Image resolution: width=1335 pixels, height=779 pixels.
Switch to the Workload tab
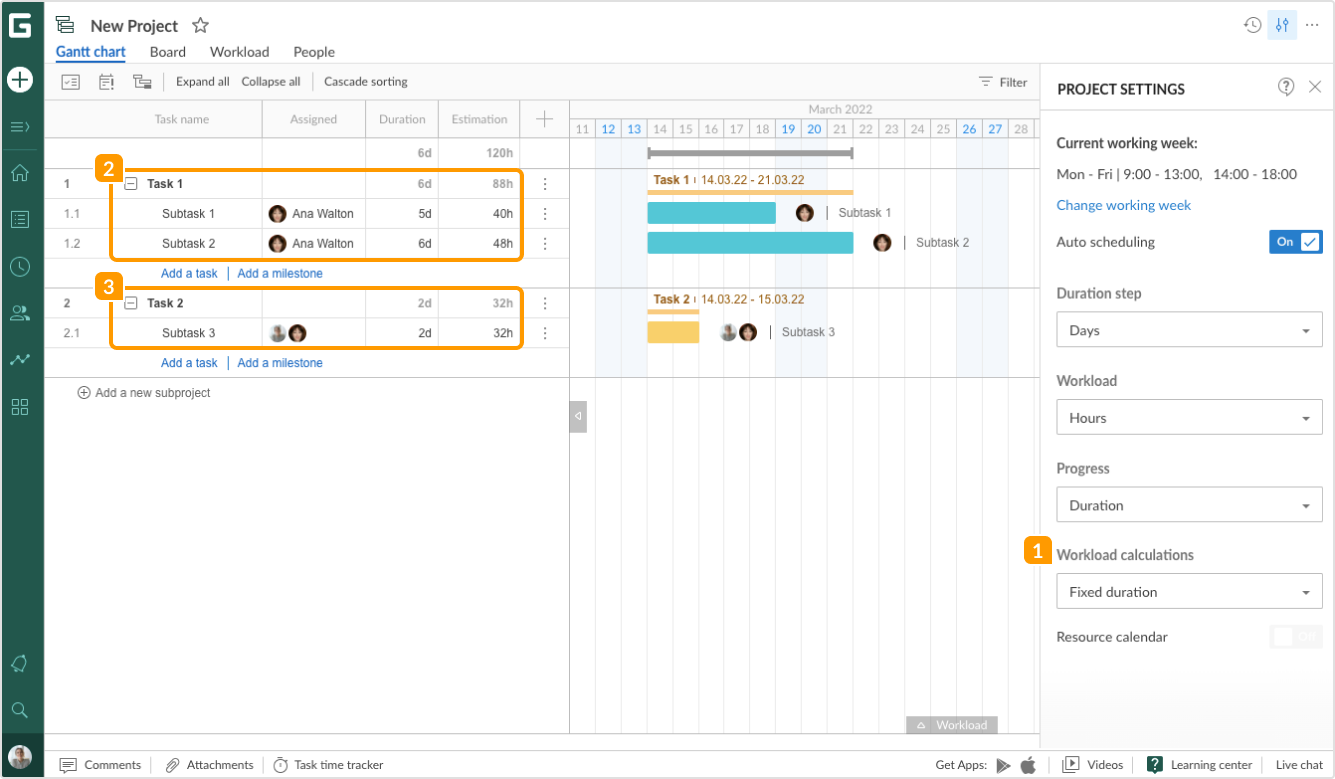(x=239, y=52)
